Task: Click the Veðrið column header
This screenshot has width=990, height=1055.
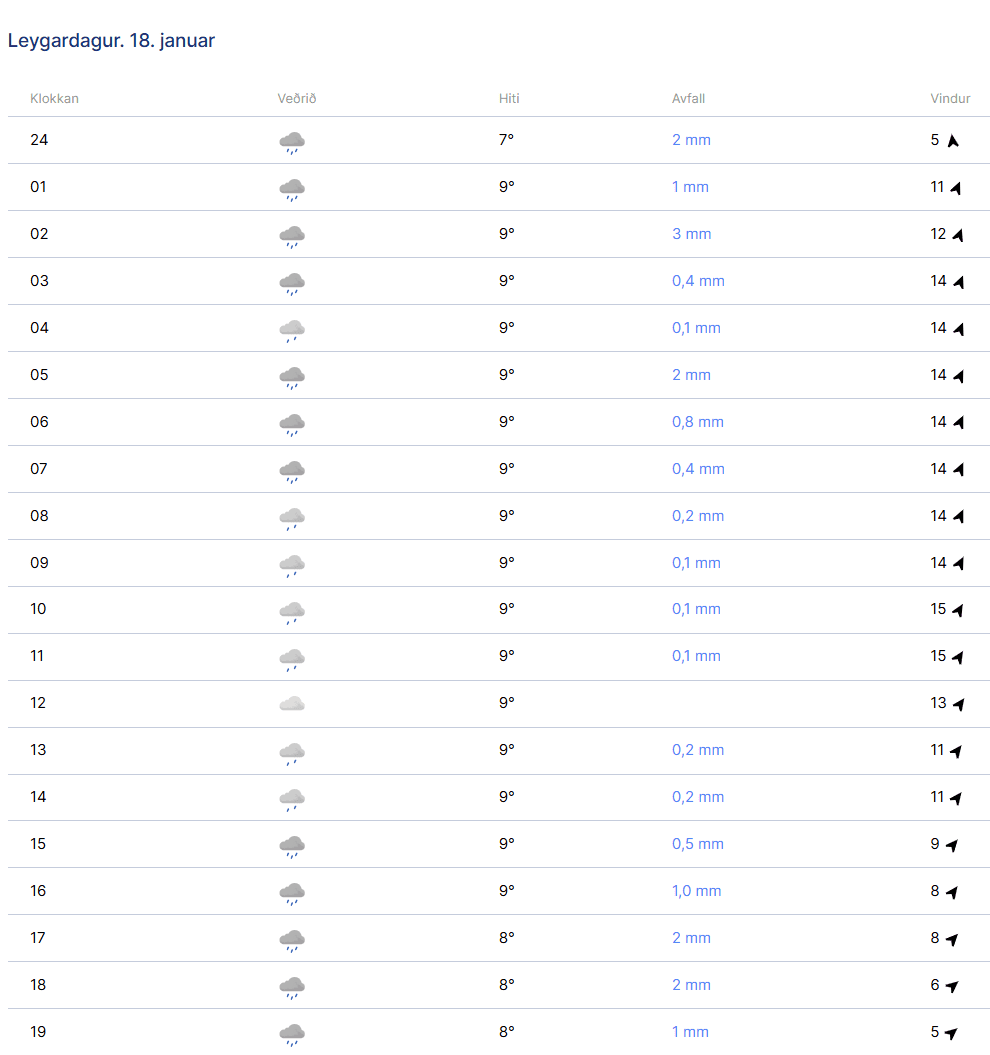Action: pyautogui.click(x=297, y=98)
